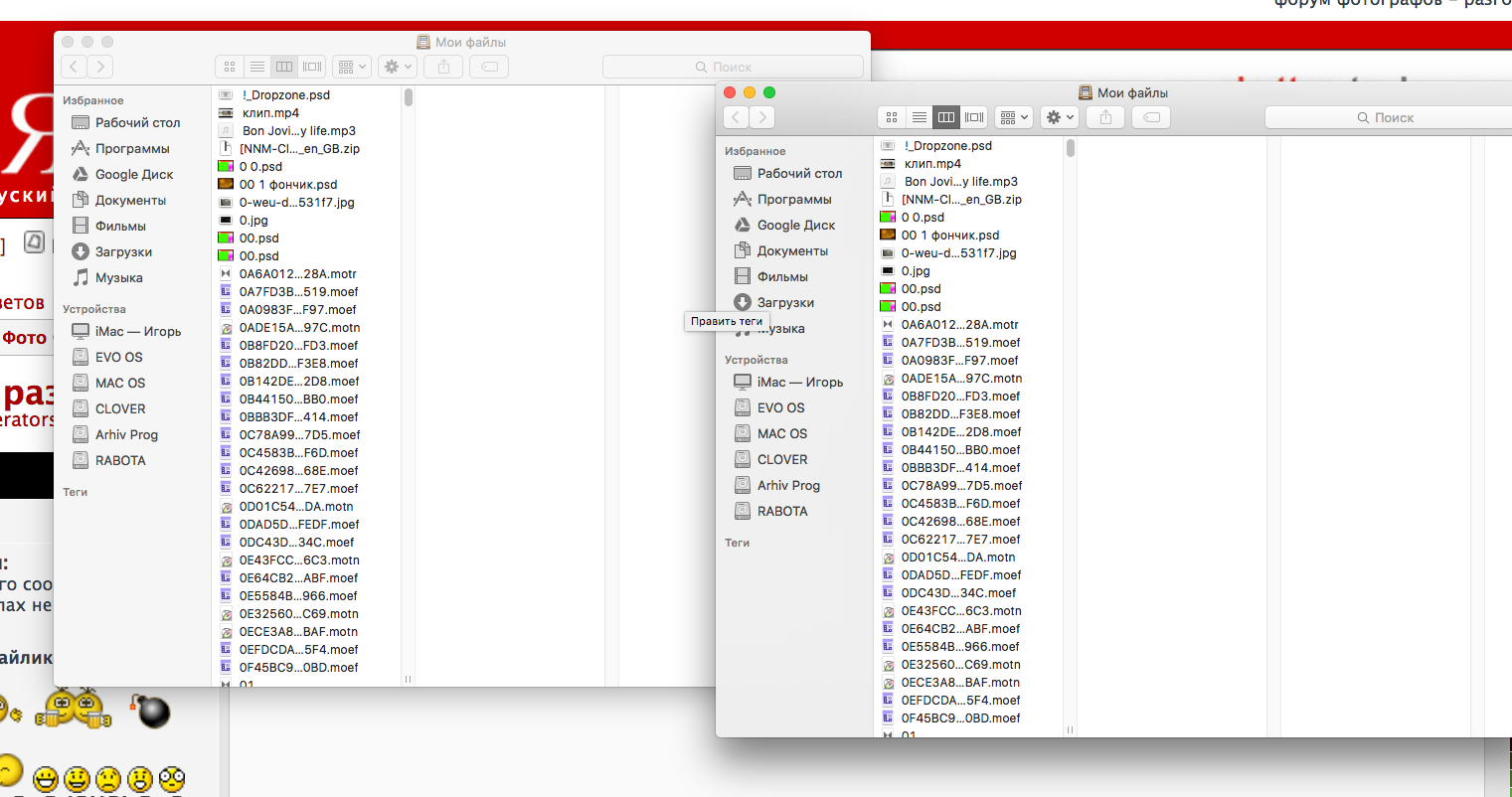
Task: Click file list scrollbar in front window
Action: (1071, 149)
